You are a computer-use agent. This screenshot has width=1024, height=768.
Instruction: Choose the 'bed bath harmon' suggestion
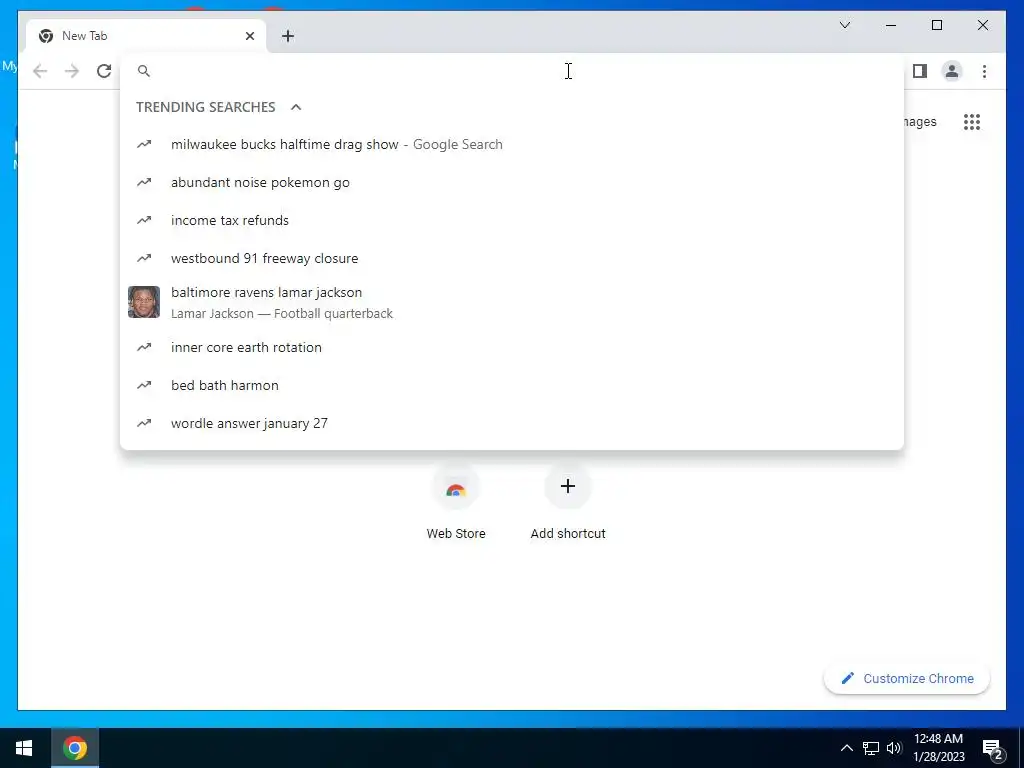tap(512, 385)
